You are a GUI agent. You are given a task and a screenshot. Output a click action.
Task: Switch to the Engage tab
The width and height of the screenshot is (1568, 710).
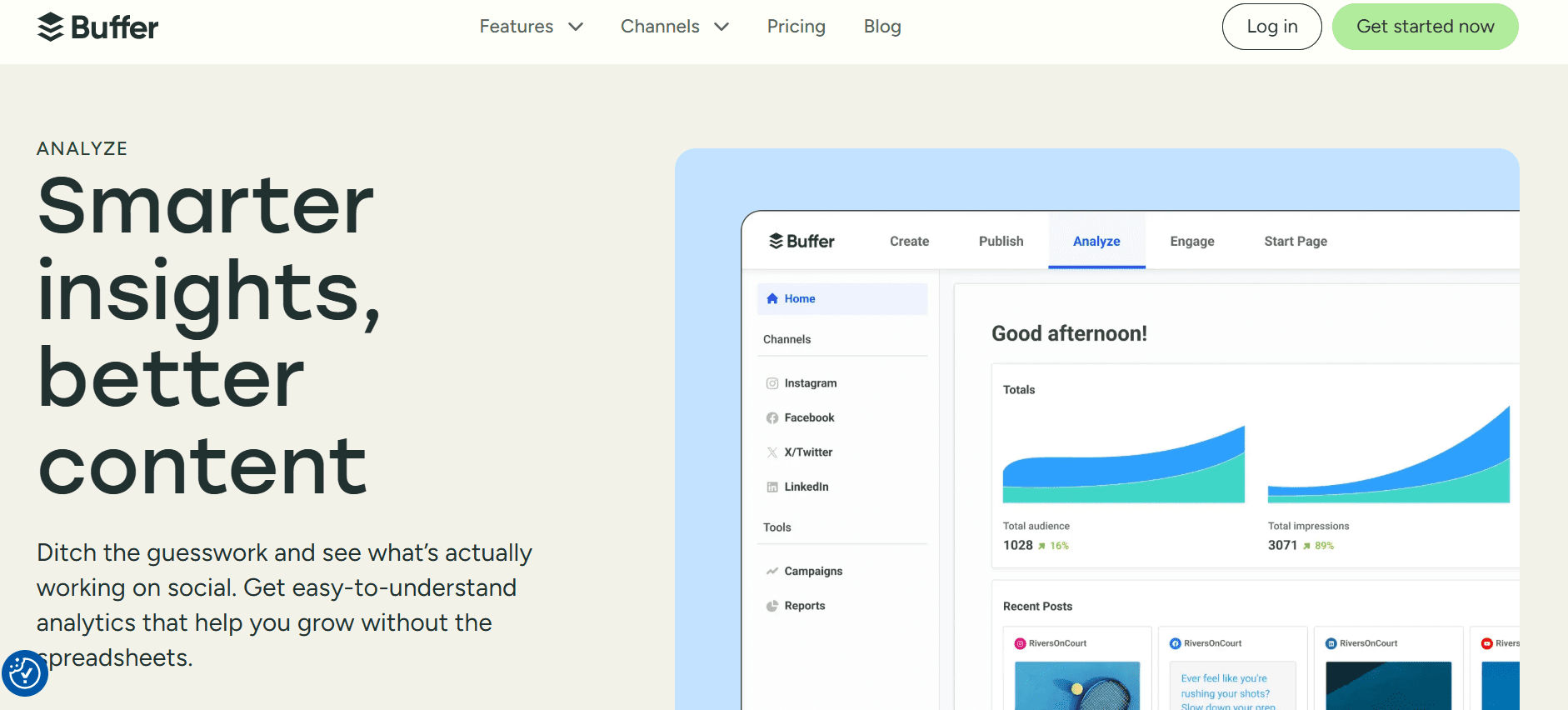click(1192, 241)
